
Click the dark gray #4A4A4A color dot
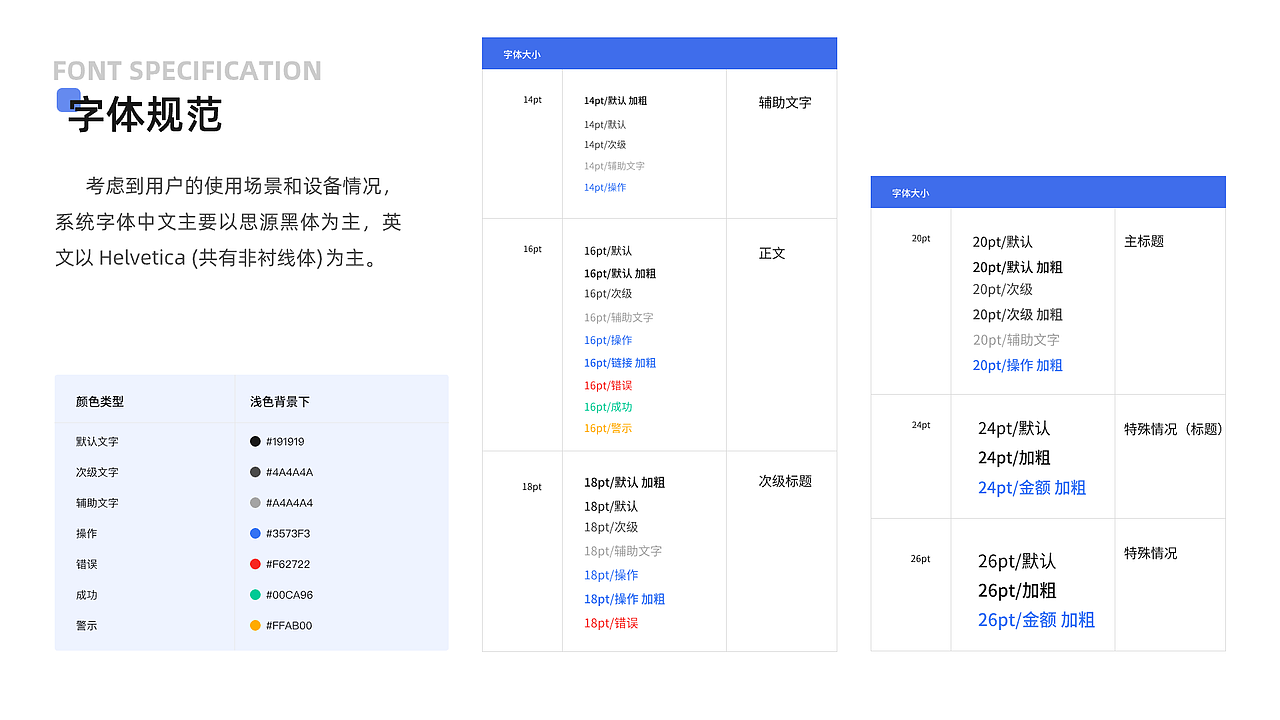point(254,471)
